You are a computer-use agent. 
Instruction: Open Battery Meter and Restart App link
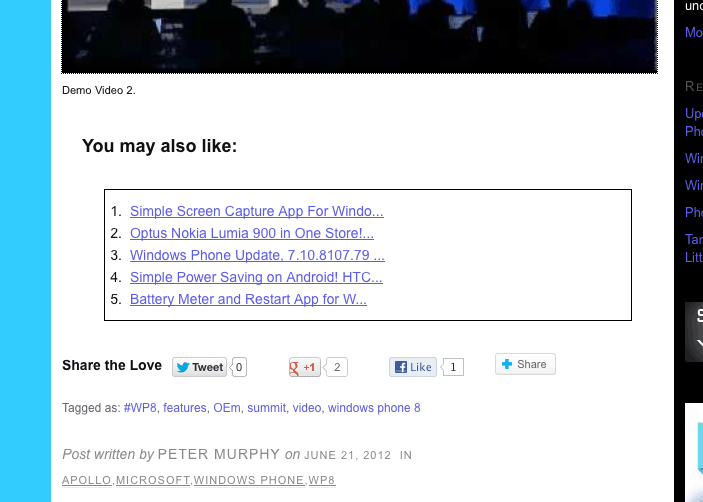[x=248, y=299]
